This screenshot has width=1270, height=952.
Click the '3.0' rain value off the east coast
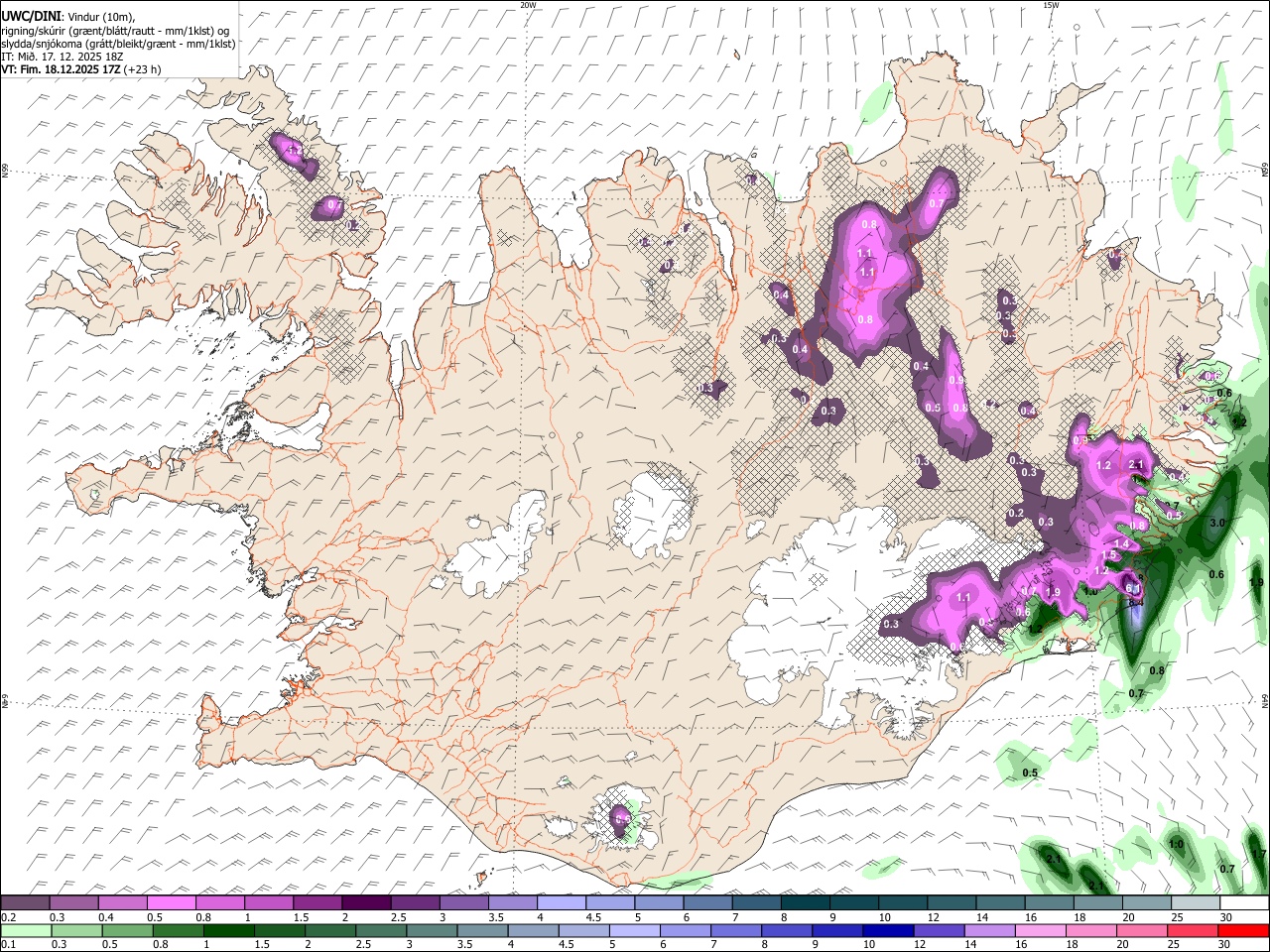1218,523
